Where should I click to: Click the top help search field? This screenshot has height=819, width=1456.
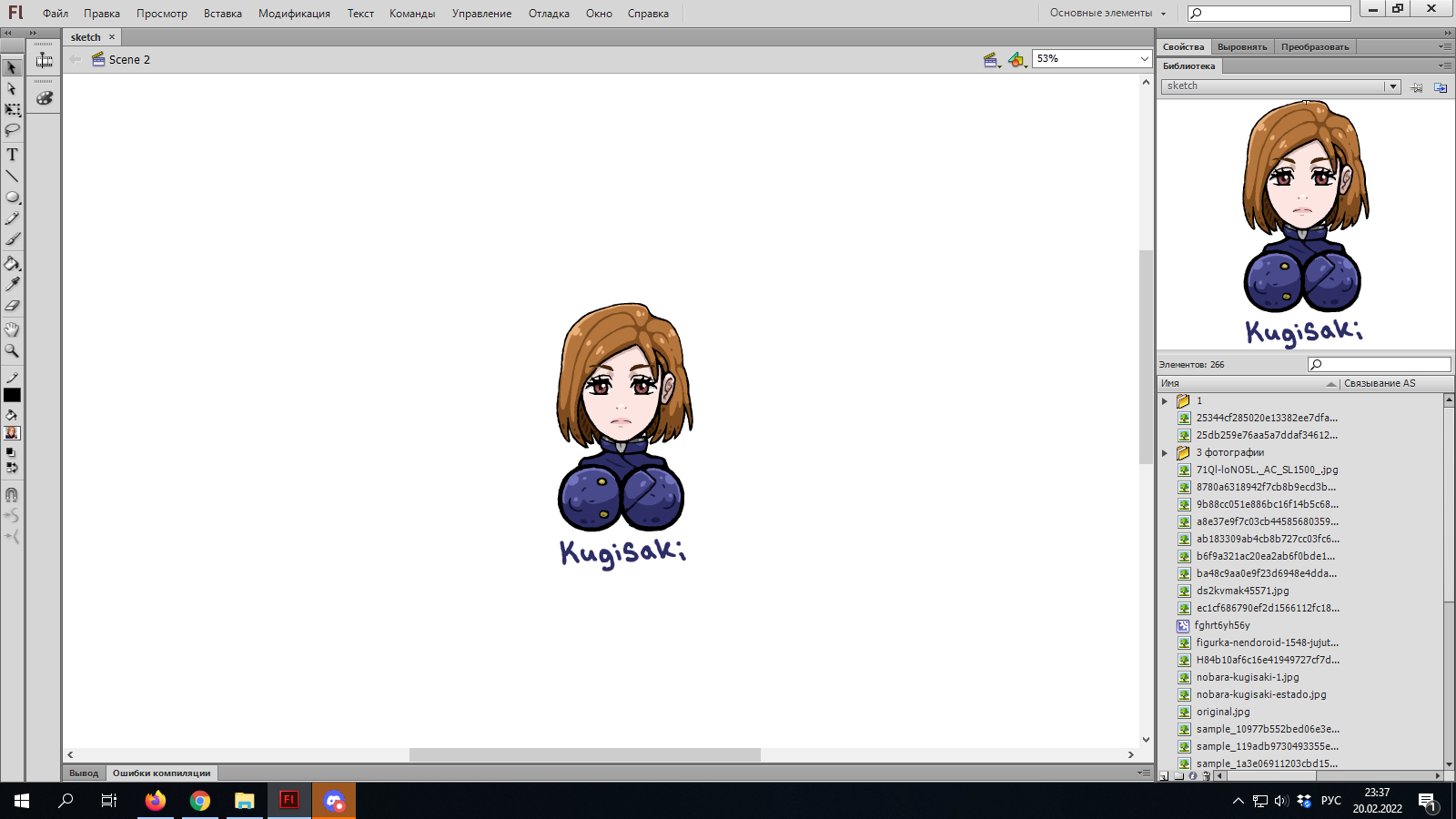[x=1269, y=13]
